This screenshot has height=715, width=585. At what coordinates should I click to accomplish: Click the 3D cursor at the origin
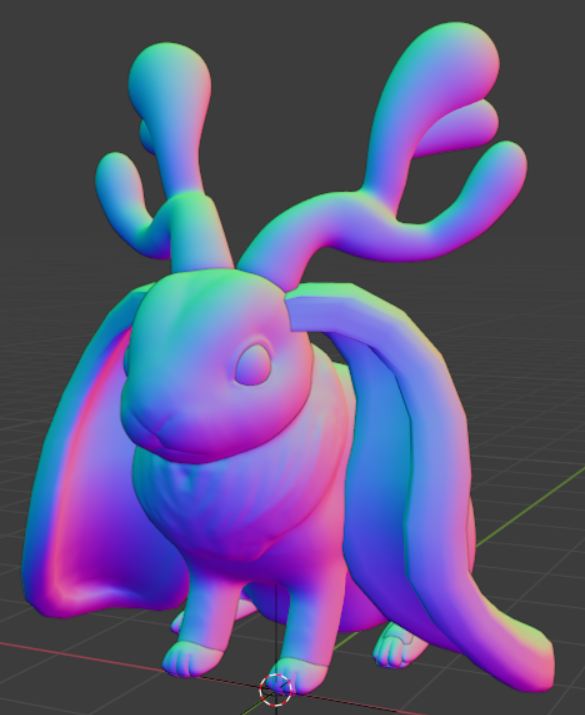275,690
